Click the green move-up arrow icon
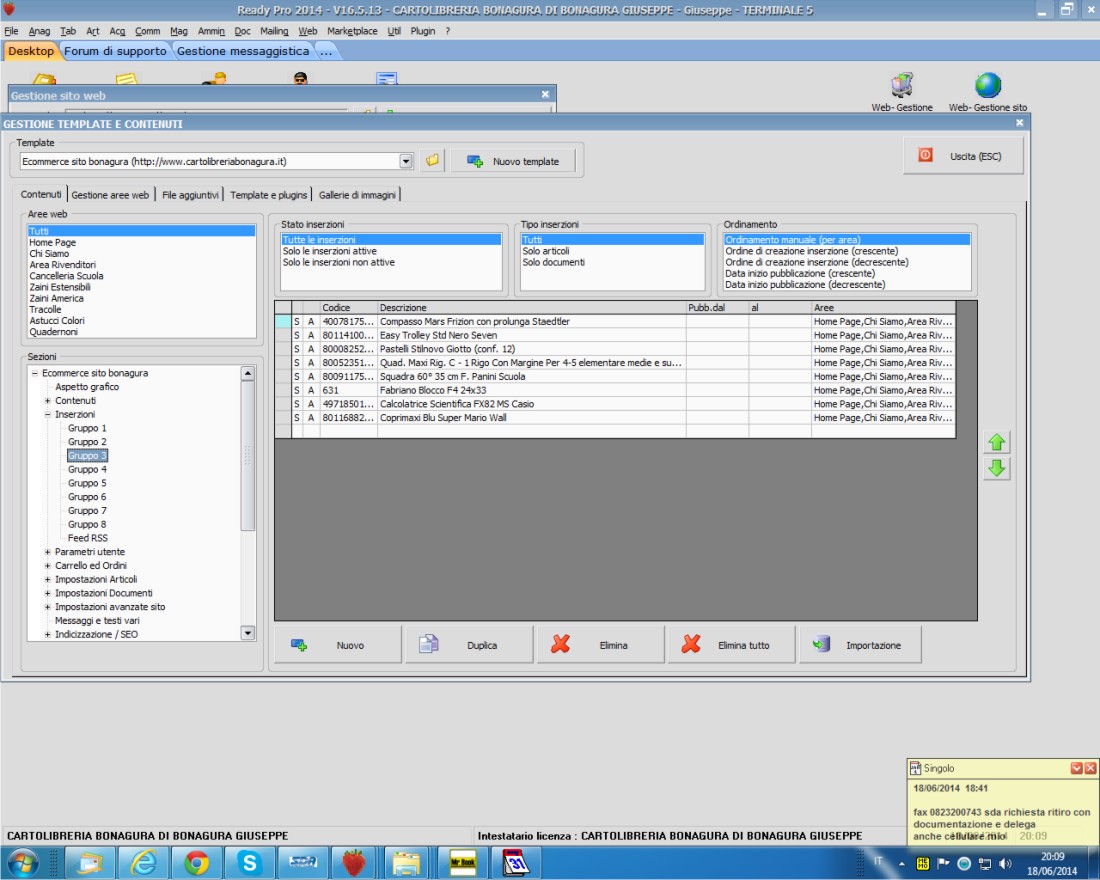 click(x=996, y=442)
